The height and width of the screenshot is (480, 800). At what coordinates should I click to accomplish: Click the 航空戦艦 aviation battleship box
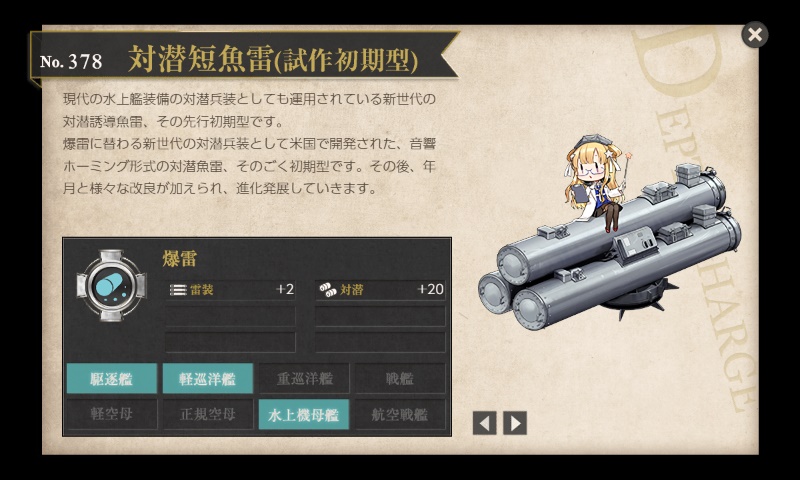400,414
